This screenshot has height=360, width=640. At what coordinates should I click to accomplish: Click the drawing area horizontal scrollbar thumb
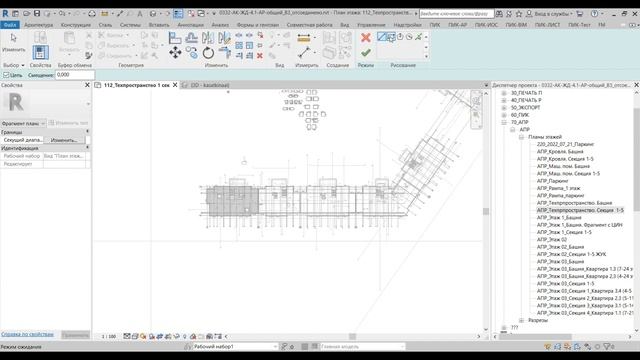point(353,337)
